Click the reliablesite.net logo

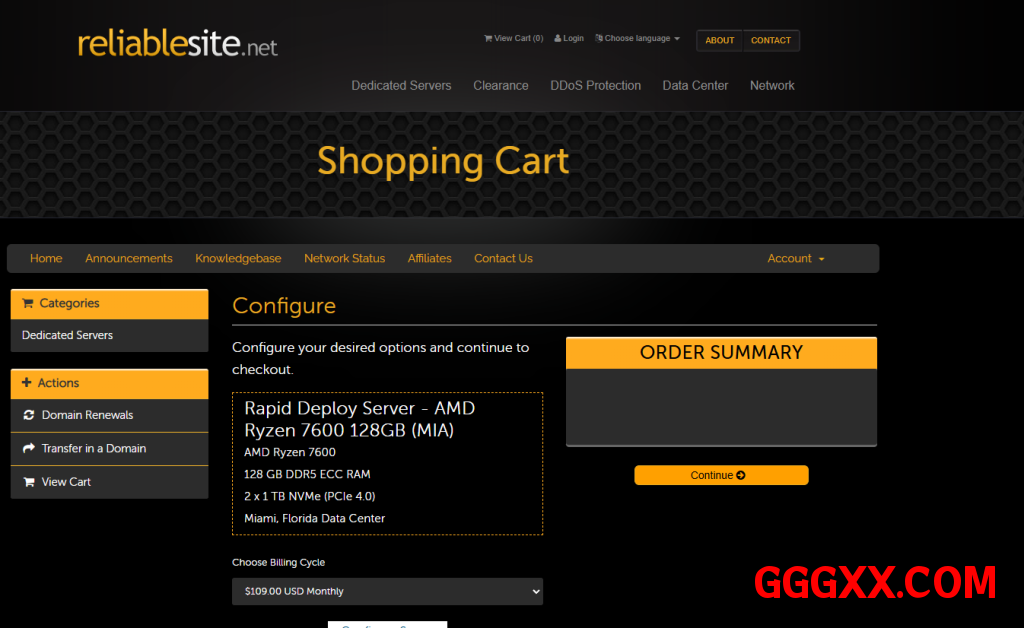tap(177, 44)
